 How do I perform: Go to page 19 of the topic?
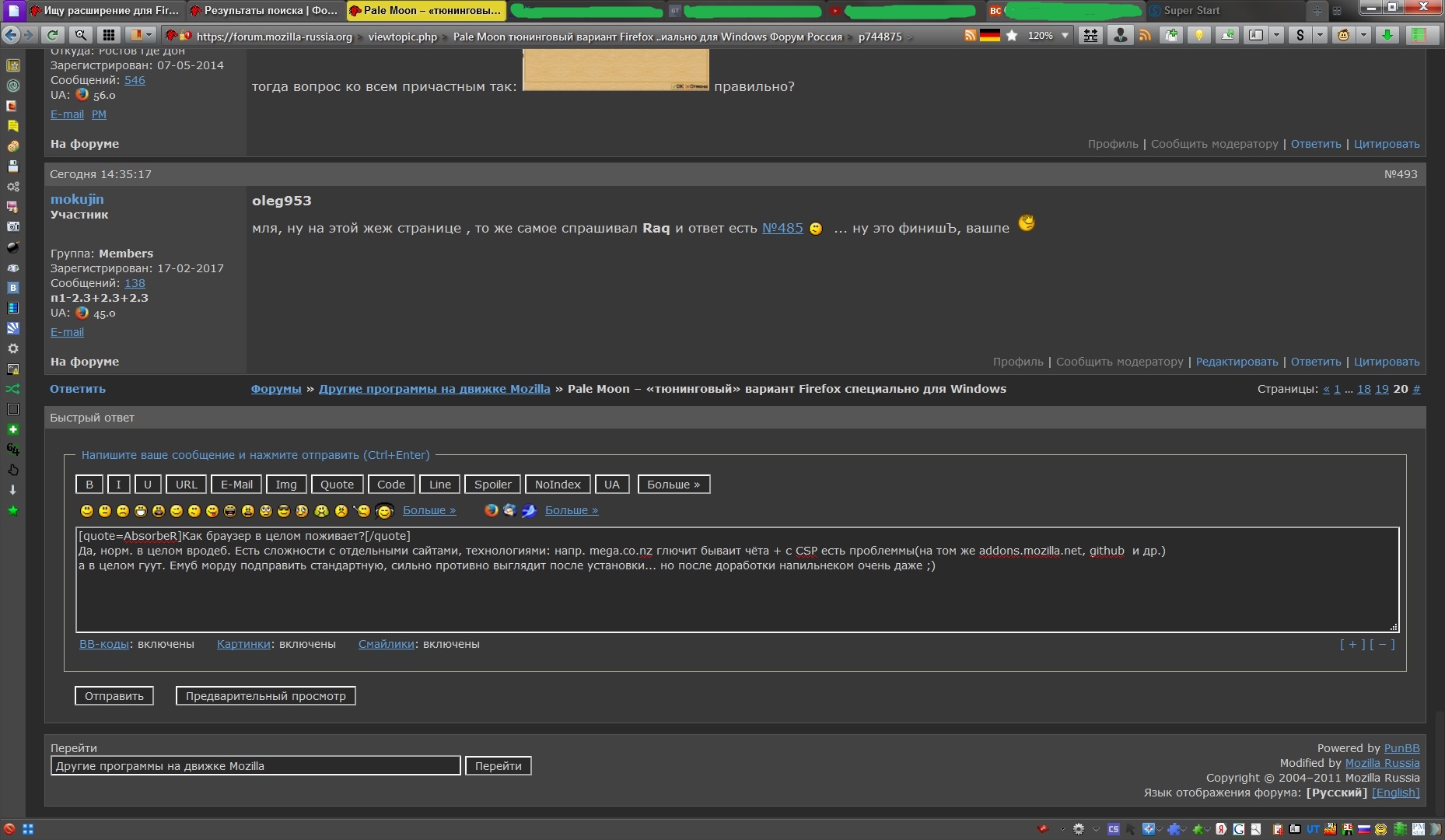click(1382, 389)
